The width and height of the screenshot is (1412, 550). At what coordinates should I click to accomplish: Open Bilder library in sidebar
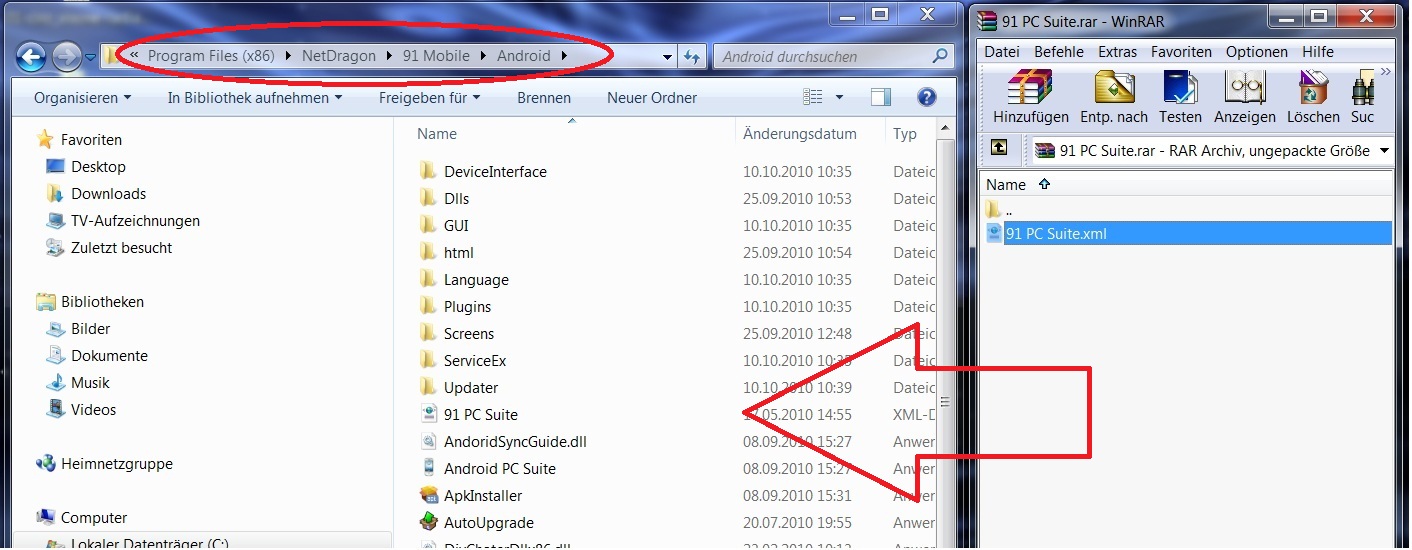(90, 329)
